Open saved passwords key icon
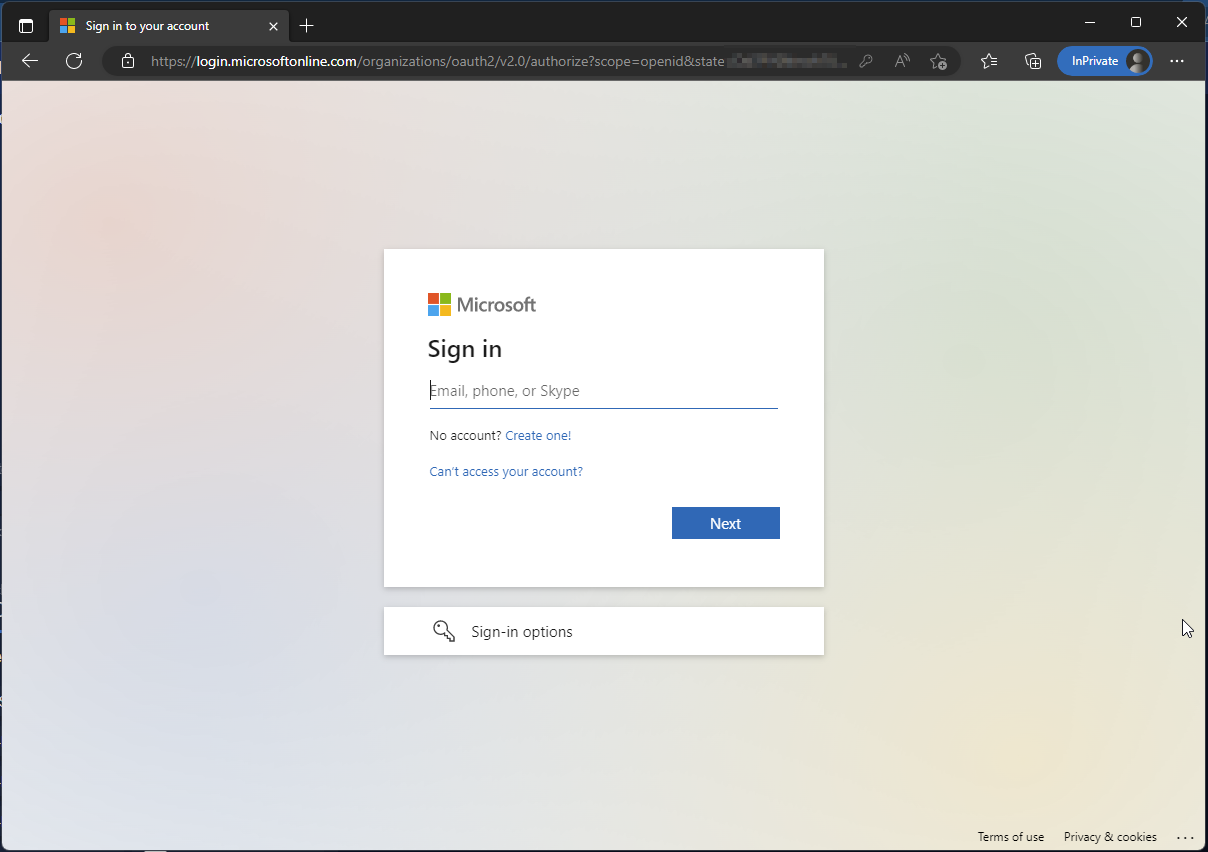 click(866, 61)
